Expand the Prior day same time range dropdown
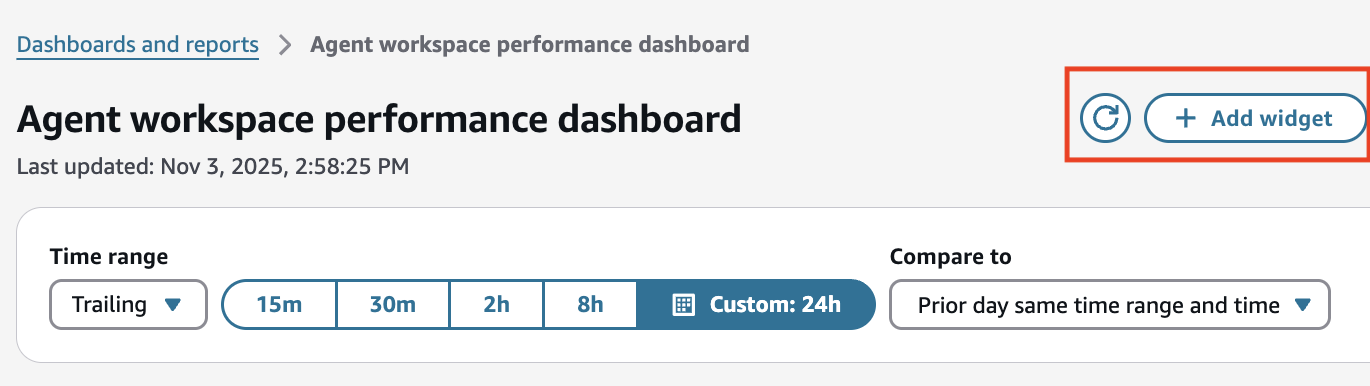The width and height of the screenshot is (1370, 386). pos(1110,304)
